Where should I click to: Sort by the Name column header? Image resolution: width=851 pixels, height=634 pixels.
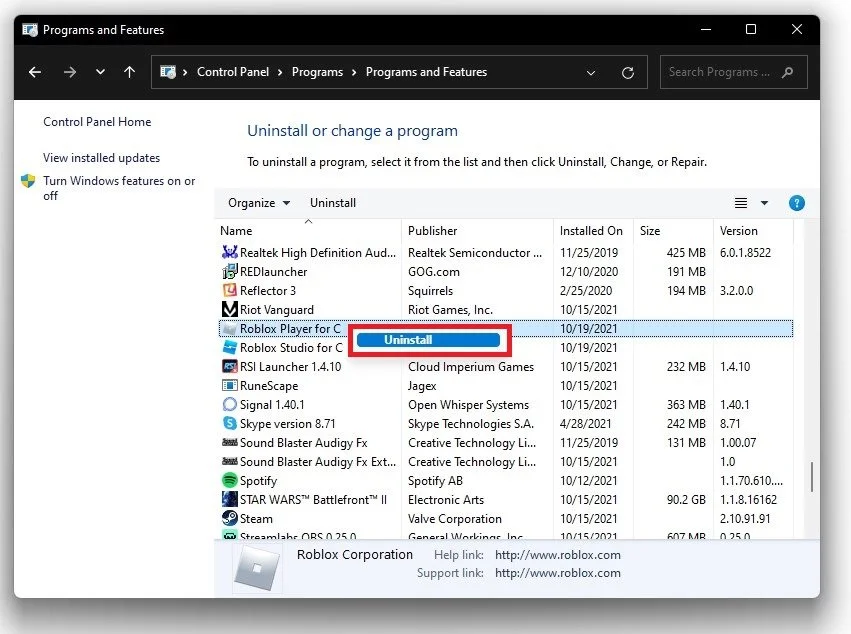point(309,231)
